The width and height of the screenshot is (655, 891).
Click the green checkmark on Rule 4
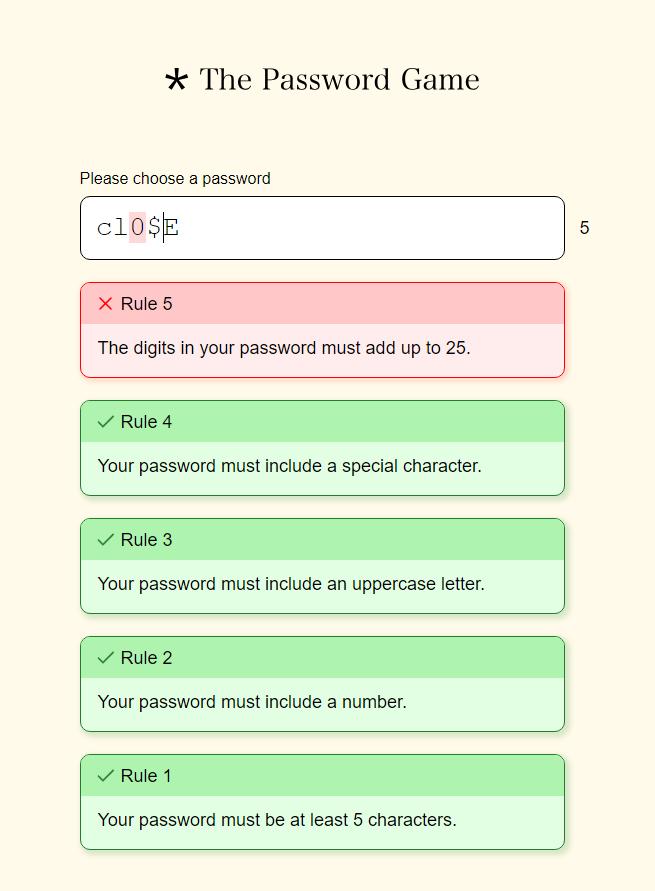coord(105,422)
